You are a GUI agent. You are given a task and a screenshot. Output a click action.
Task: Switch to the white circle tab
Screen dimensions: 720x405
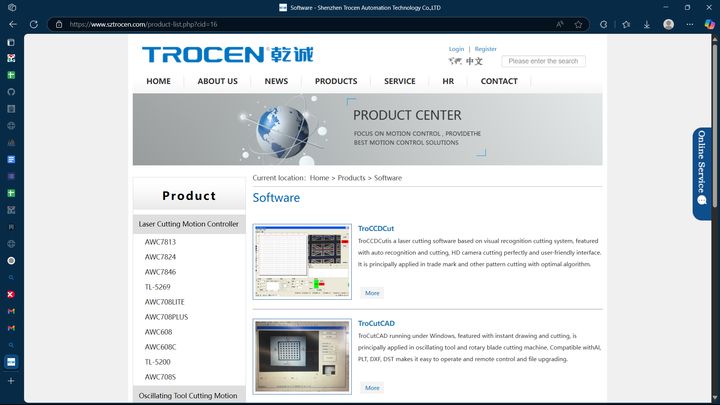point(11,260)
